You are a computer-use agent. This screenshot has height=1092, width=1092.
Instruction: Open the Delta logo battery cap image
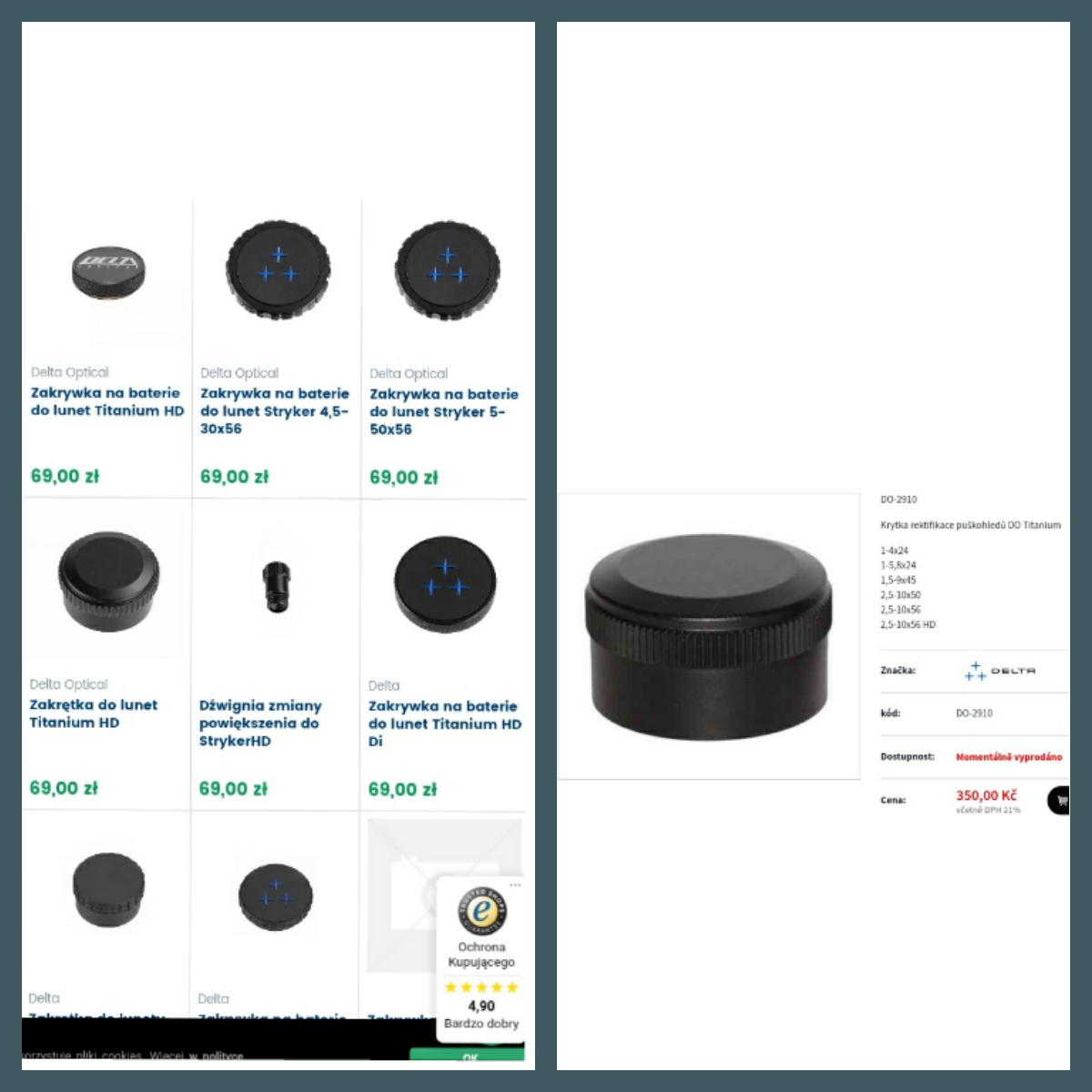pos(108,271)
